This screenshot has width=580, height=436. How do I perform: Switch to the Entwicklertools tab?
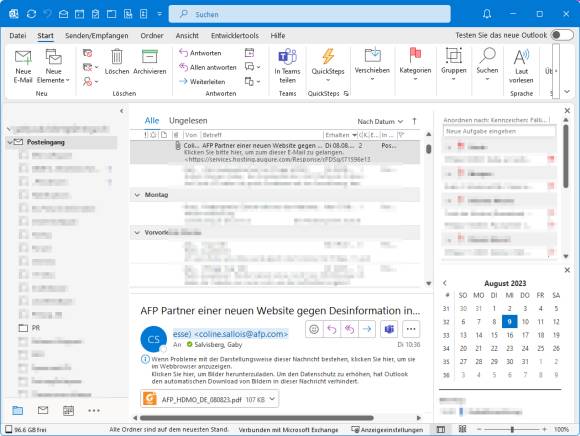tap(235, 36)
